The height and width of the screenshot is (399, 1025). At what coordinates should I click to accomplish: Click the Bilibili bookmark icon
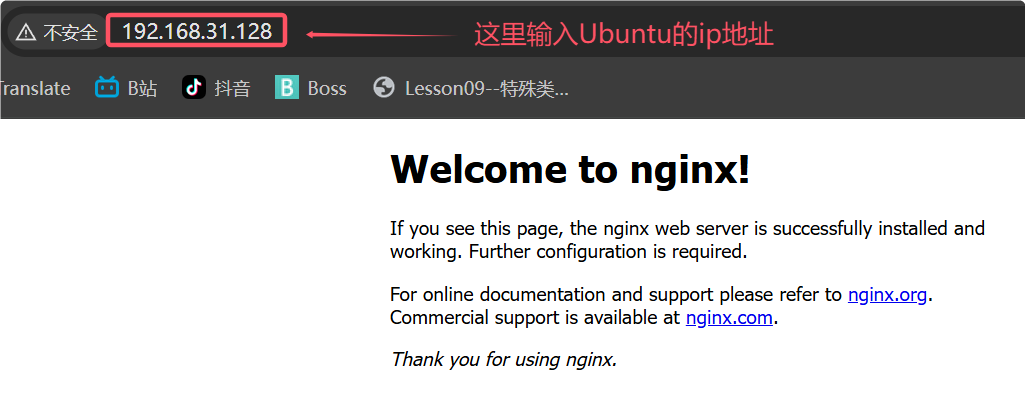click(x=107, y=88)
